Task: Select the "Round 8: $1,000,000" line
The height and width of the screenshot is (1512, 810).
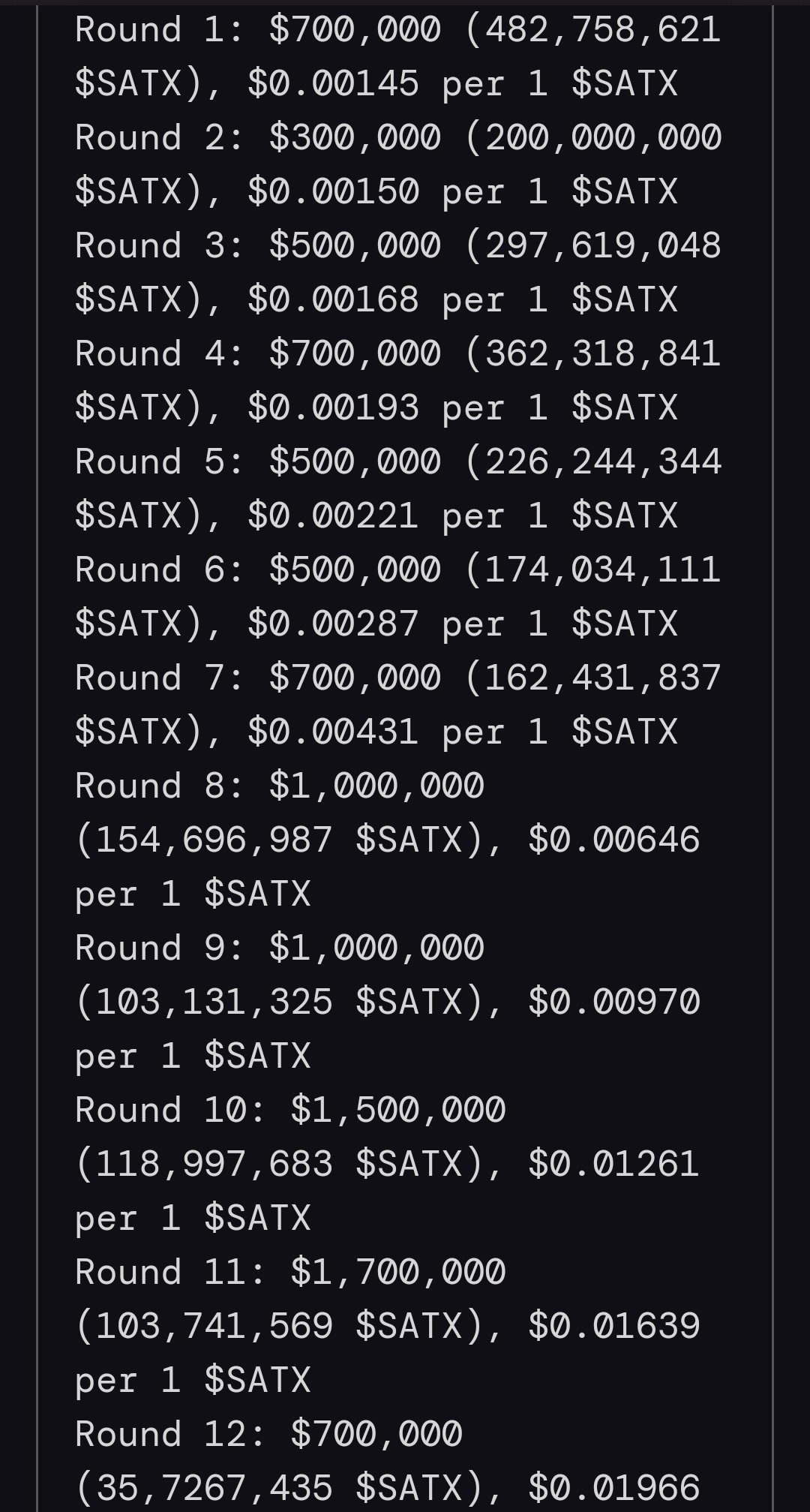Action: (x=279, y=786)
